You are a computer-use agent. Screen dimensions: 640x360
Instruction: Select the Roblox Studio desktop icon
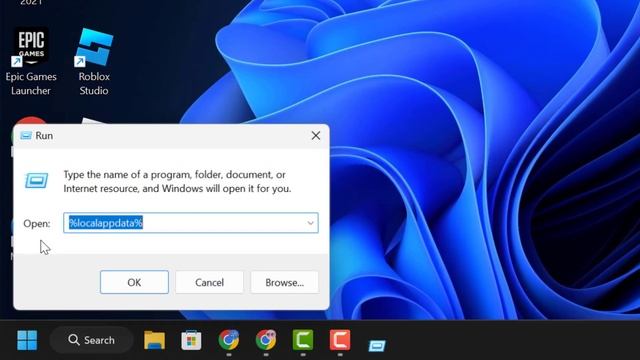[94, 61]
